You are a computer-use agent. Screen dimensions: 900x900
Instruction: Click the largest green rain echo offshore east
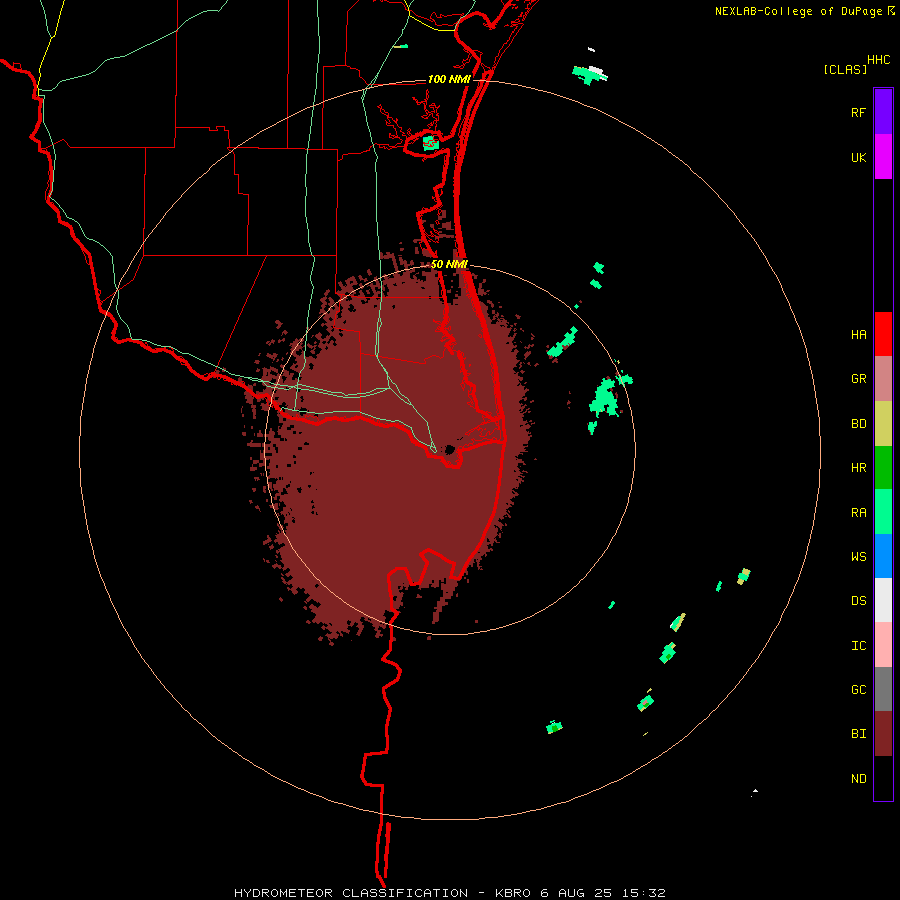[x=603, y=399]
